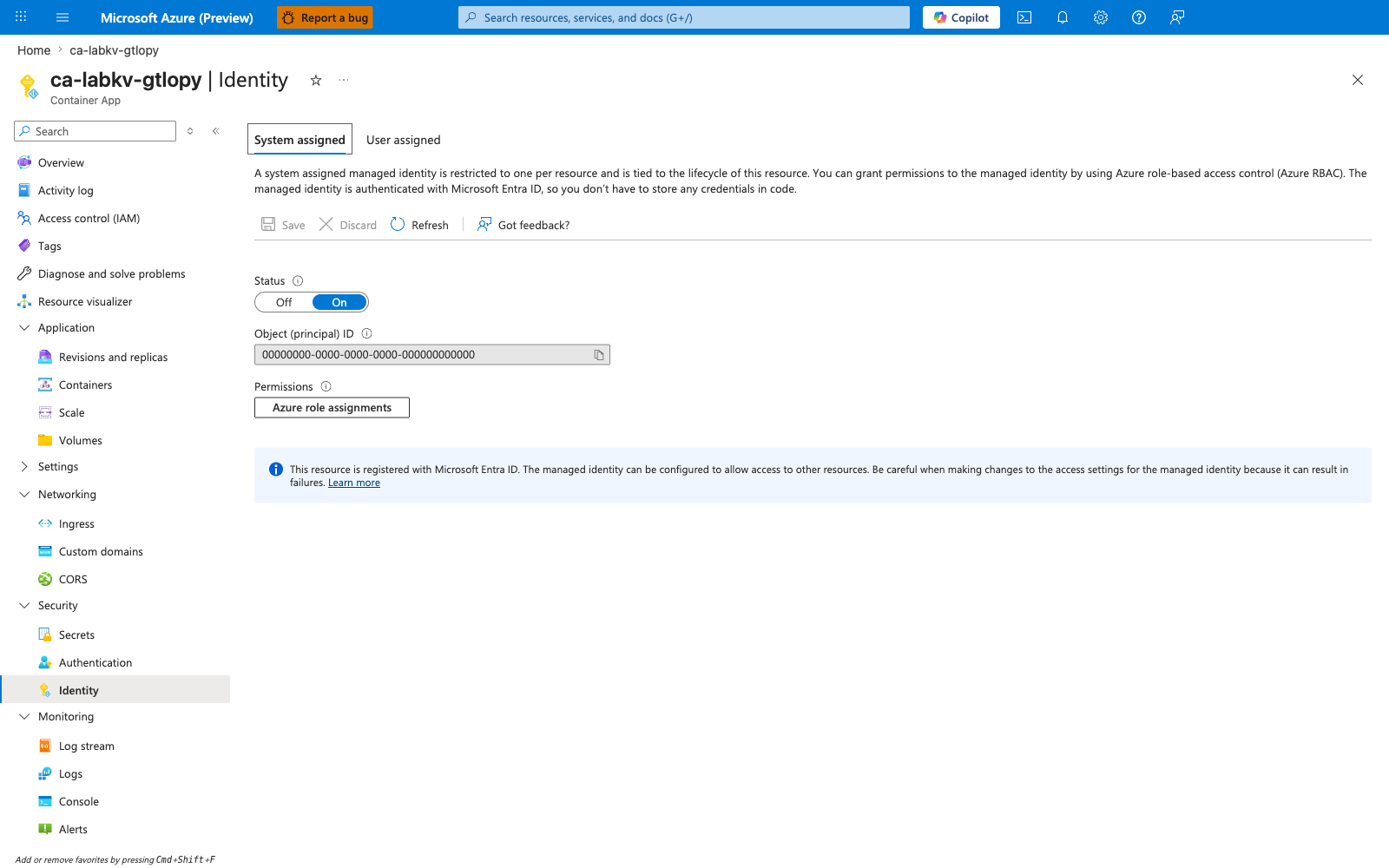Image resolution: width=1389 pixels, height=868 pixels.
Task: Click the sidebar Search field
Action: [95, 131]
